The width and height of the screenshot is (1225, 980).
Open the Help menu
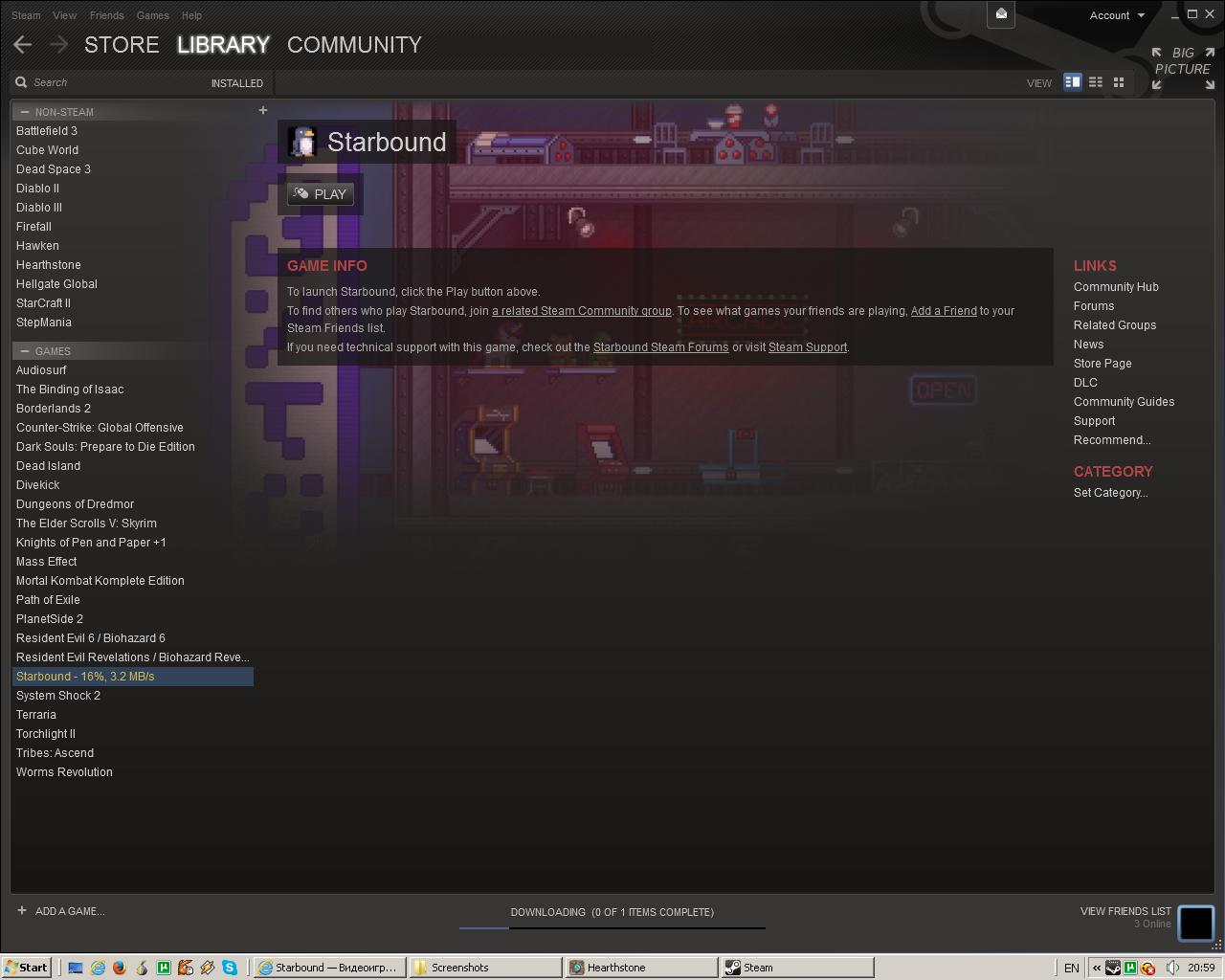pyautogui.click(x=191, y=15)
